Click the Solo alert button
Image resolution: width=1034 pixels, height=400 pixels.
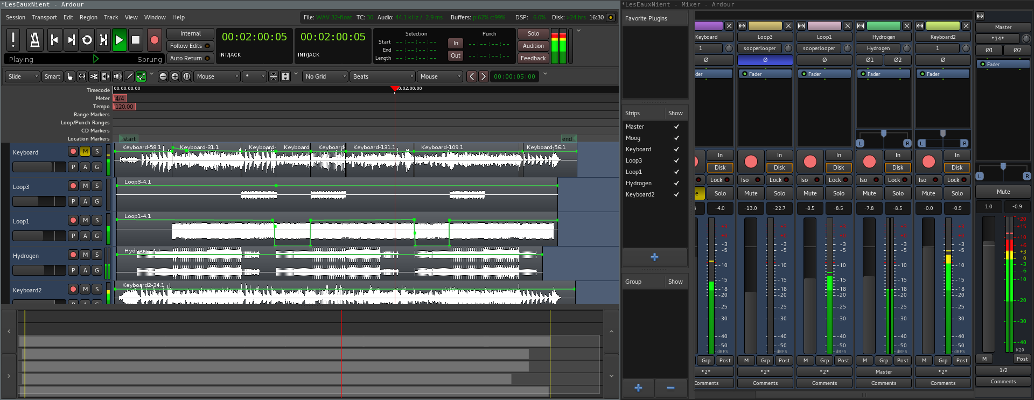coord(533,34)
